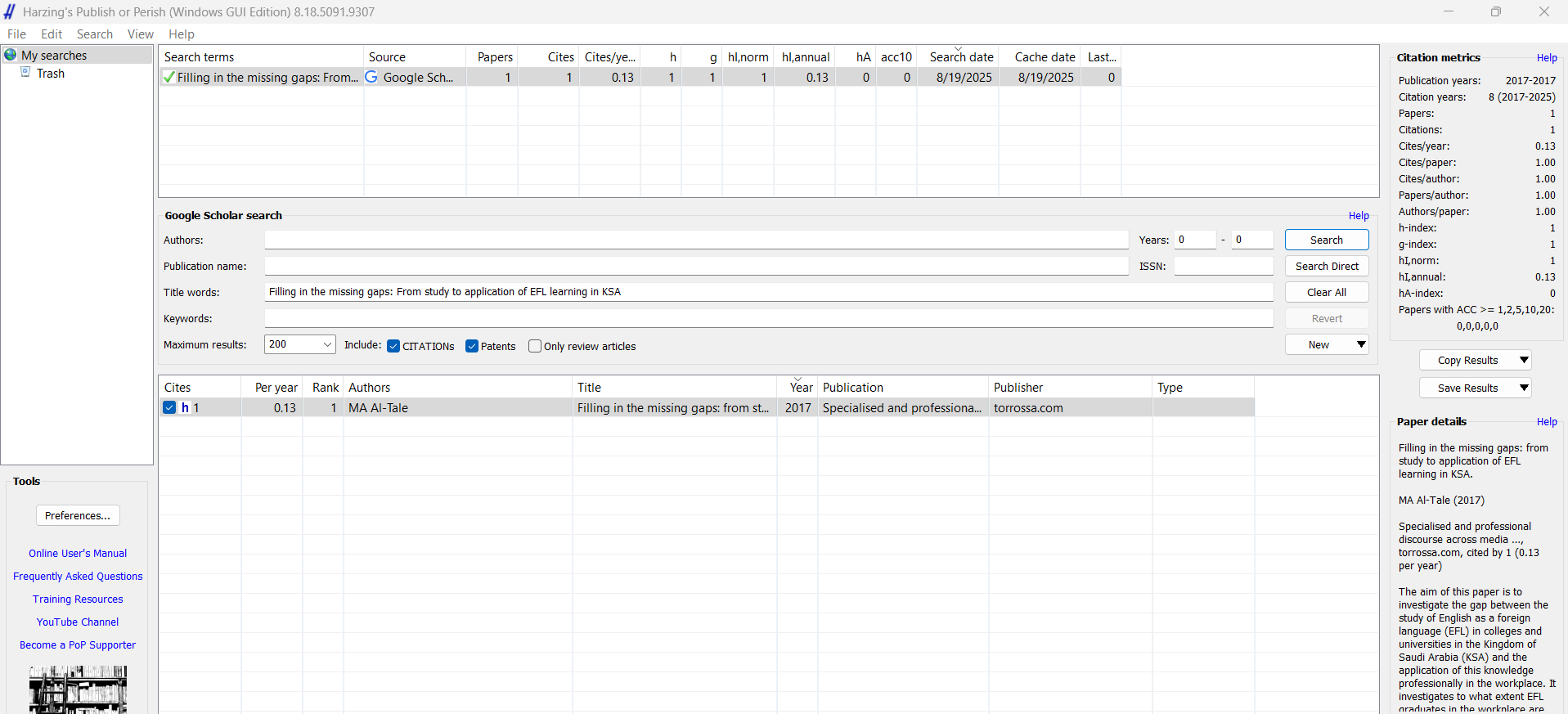Select the Filling in the missing gaps search row
This screenshot has width=1568, height=714.
(640, 77)
